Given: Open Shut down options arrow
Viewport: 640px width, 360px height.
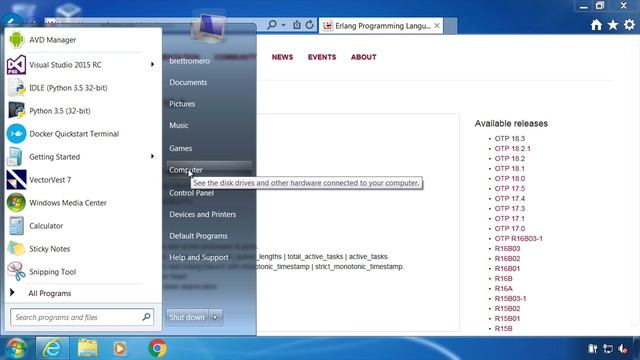Looking at the screenshot, I should point(215,317).
